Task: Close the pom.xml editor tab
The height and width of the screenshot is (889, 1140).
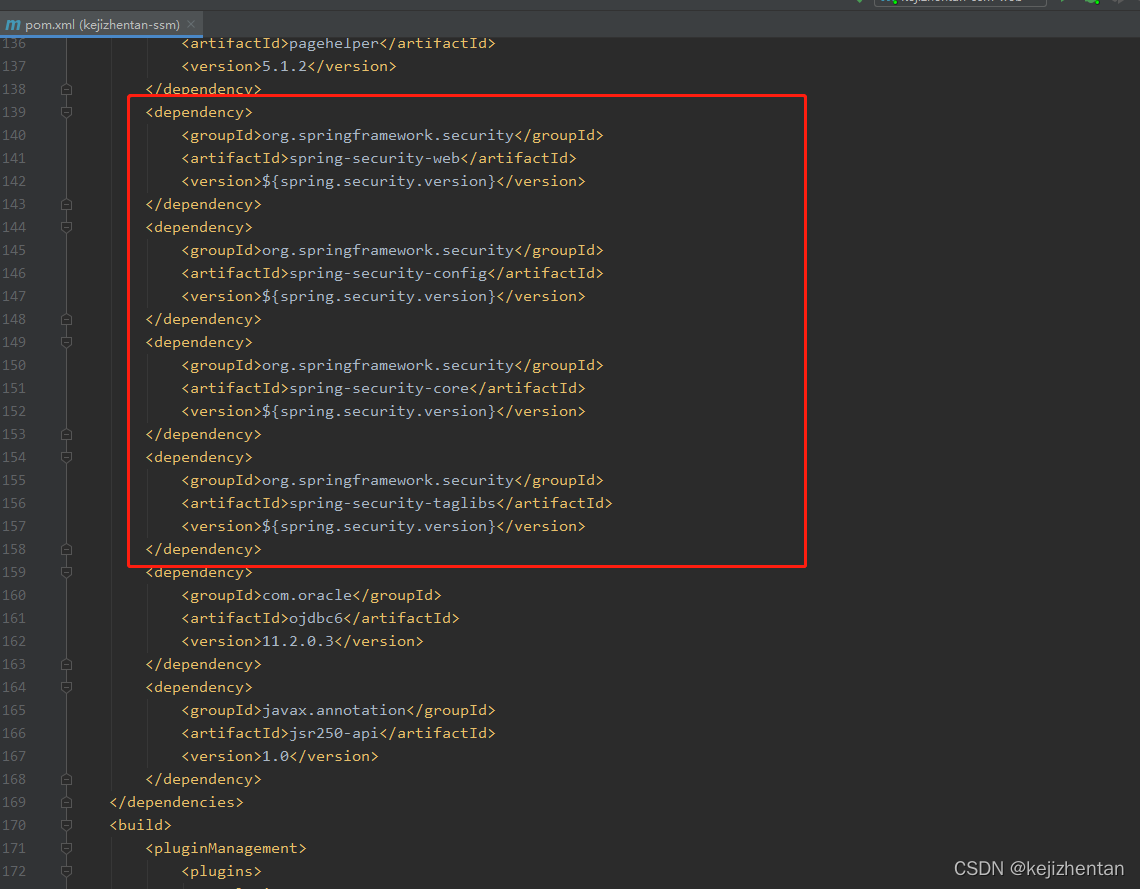Action: [191, 25]
